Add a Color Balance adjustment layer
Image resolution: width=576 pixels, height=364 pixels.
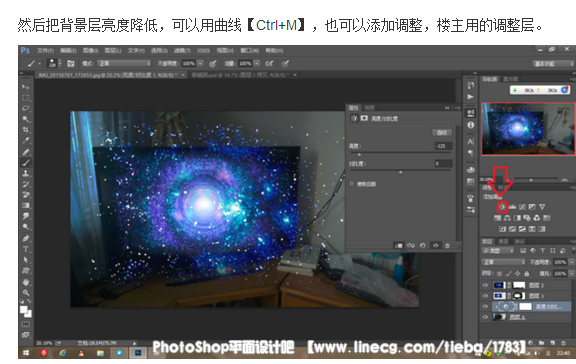(x=507, y=218)
